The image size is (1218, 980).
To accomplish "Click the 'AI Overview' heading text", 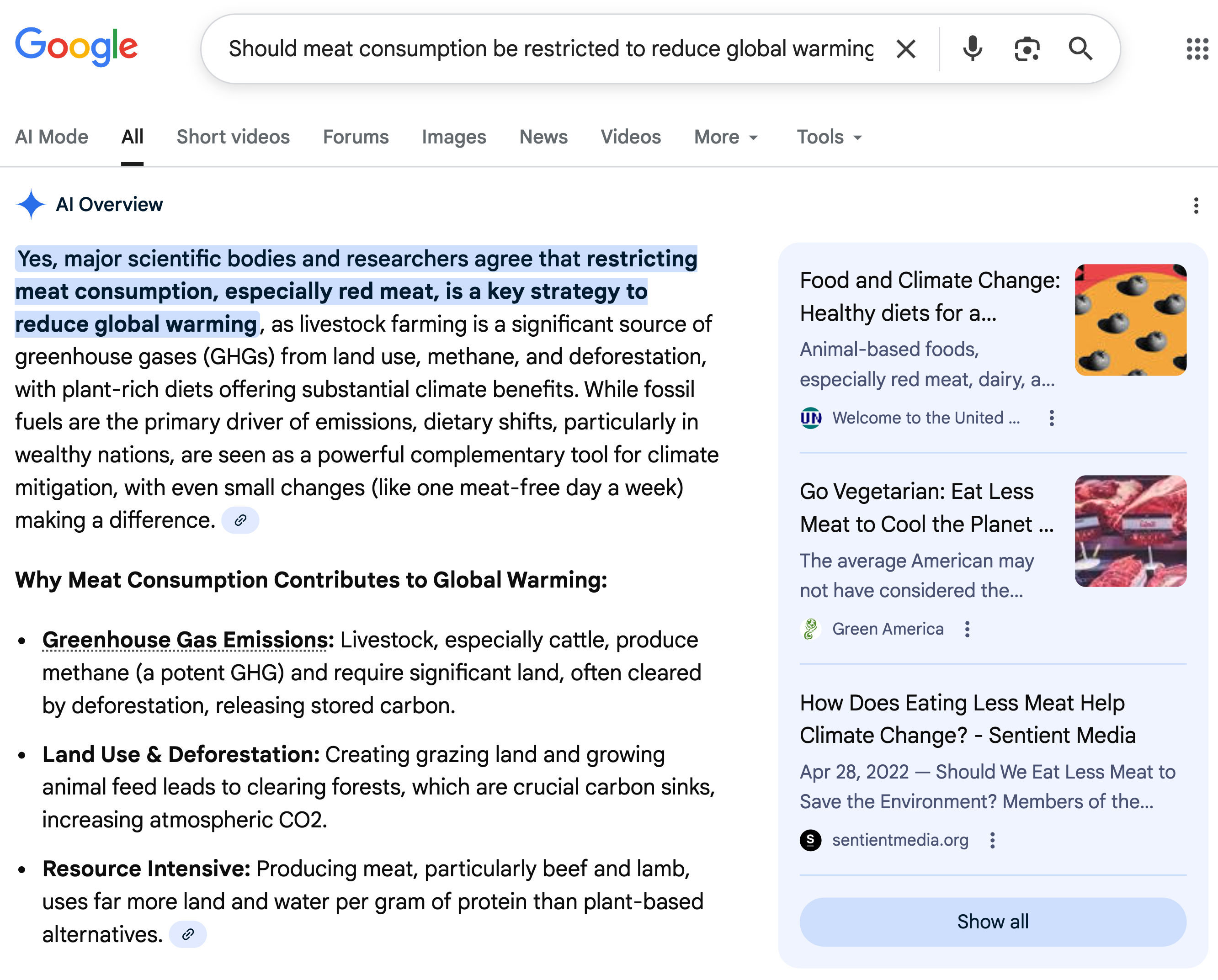I will coord(109,205).
